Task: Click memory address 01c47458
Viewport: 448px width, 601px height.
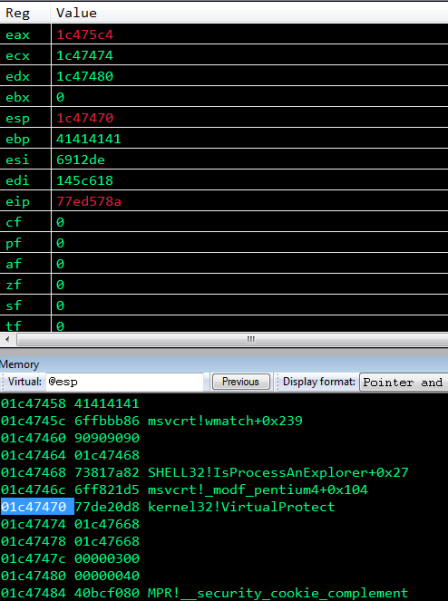Action: [33, 404]
